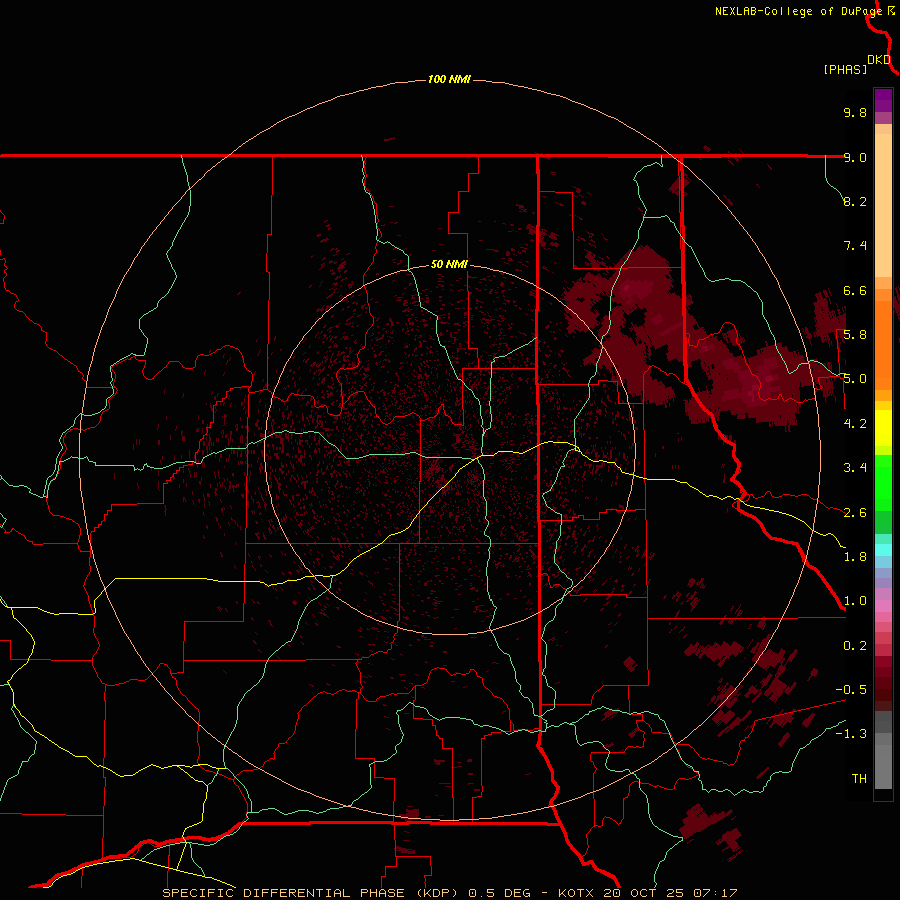Click the TH label below the legend values

[x=859, y=779]
